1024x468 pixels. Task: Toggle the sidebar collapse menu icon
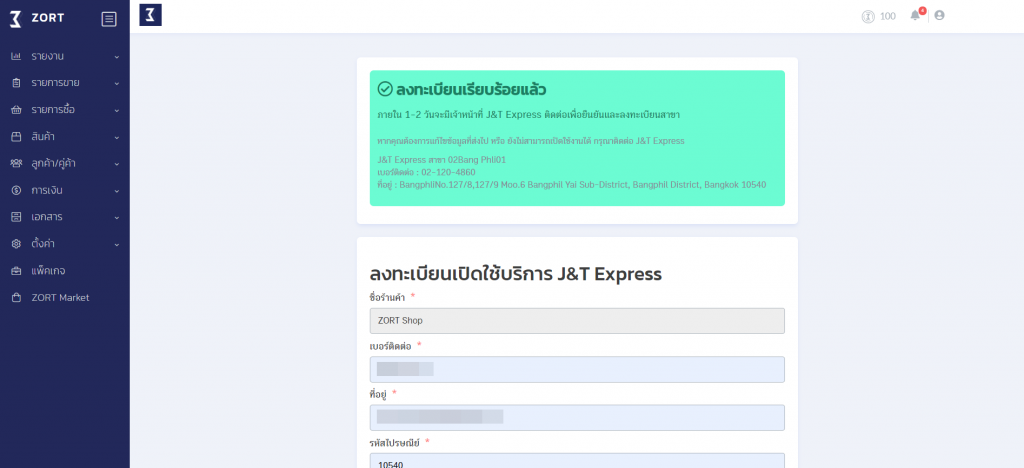pyautogui.click(x=109, y=19)
